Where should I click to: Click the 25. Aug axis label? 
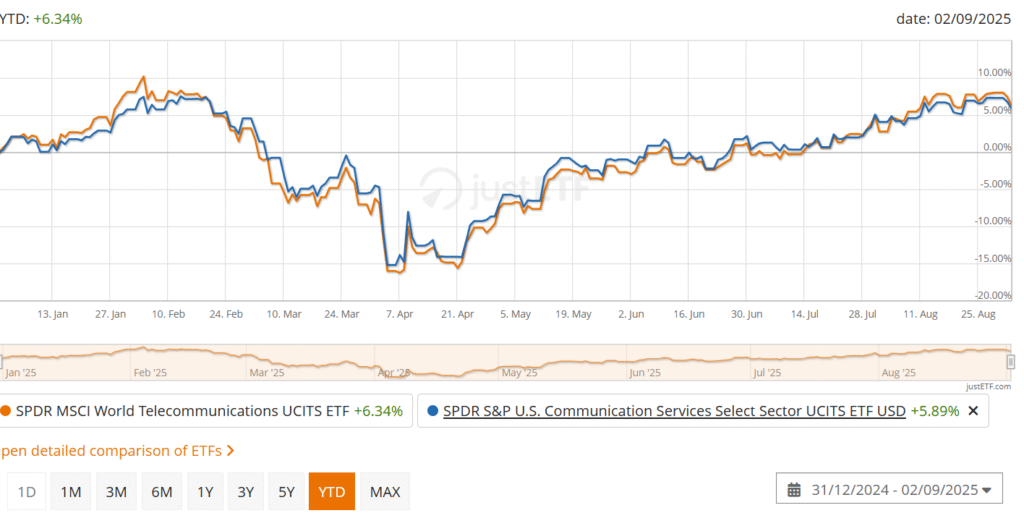tap(978, 314)
